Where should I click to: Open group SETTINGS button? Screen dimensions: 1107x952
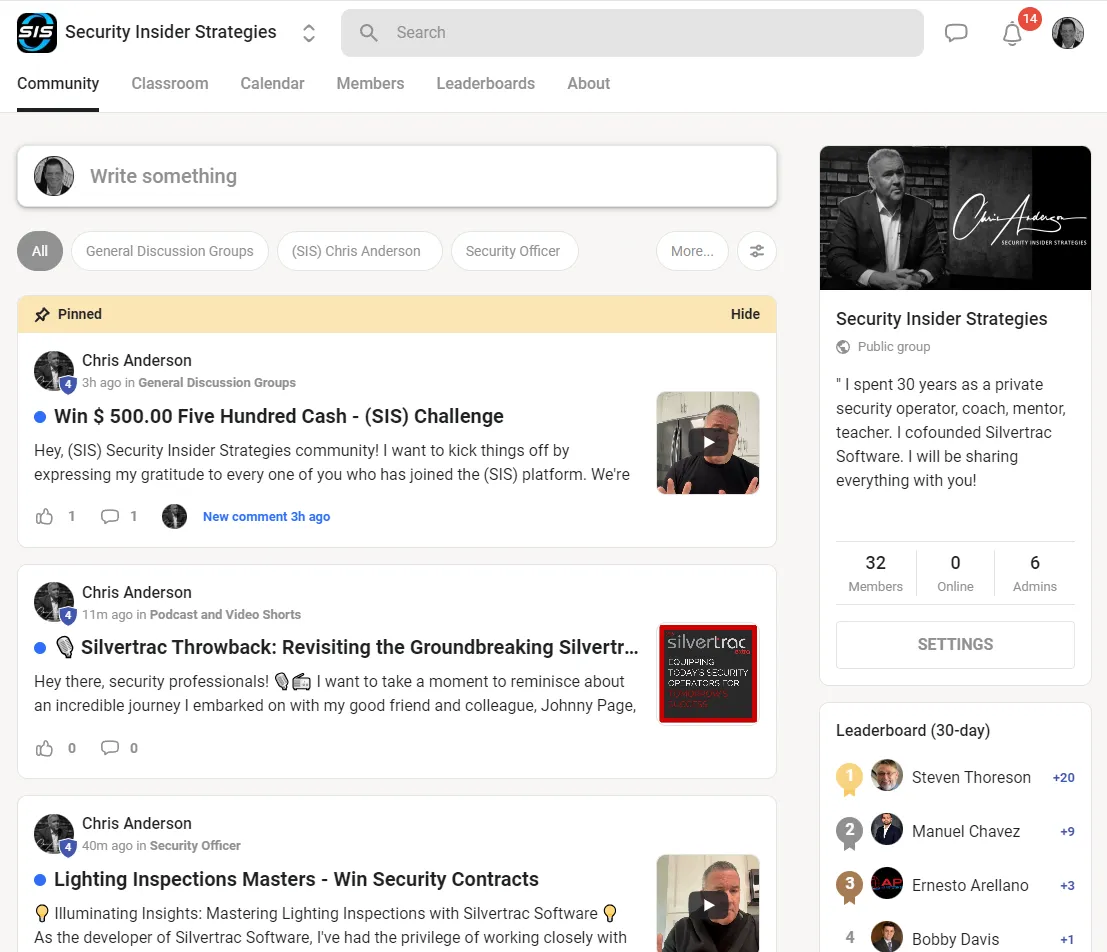pos(955,644)
